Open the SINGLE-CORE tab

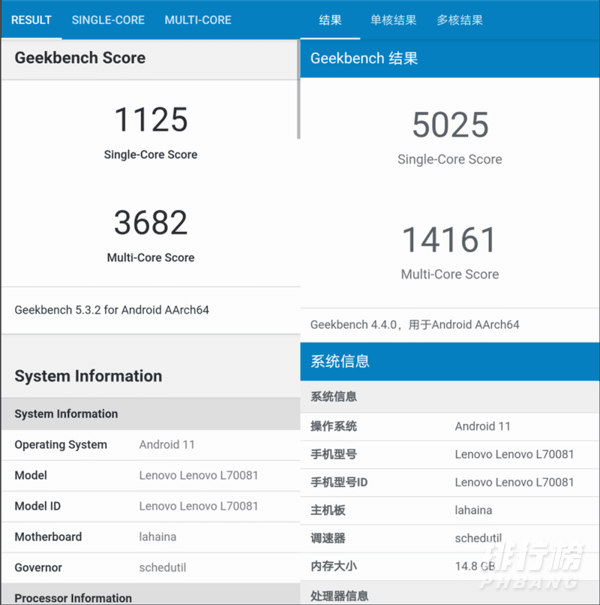[108, 20]
